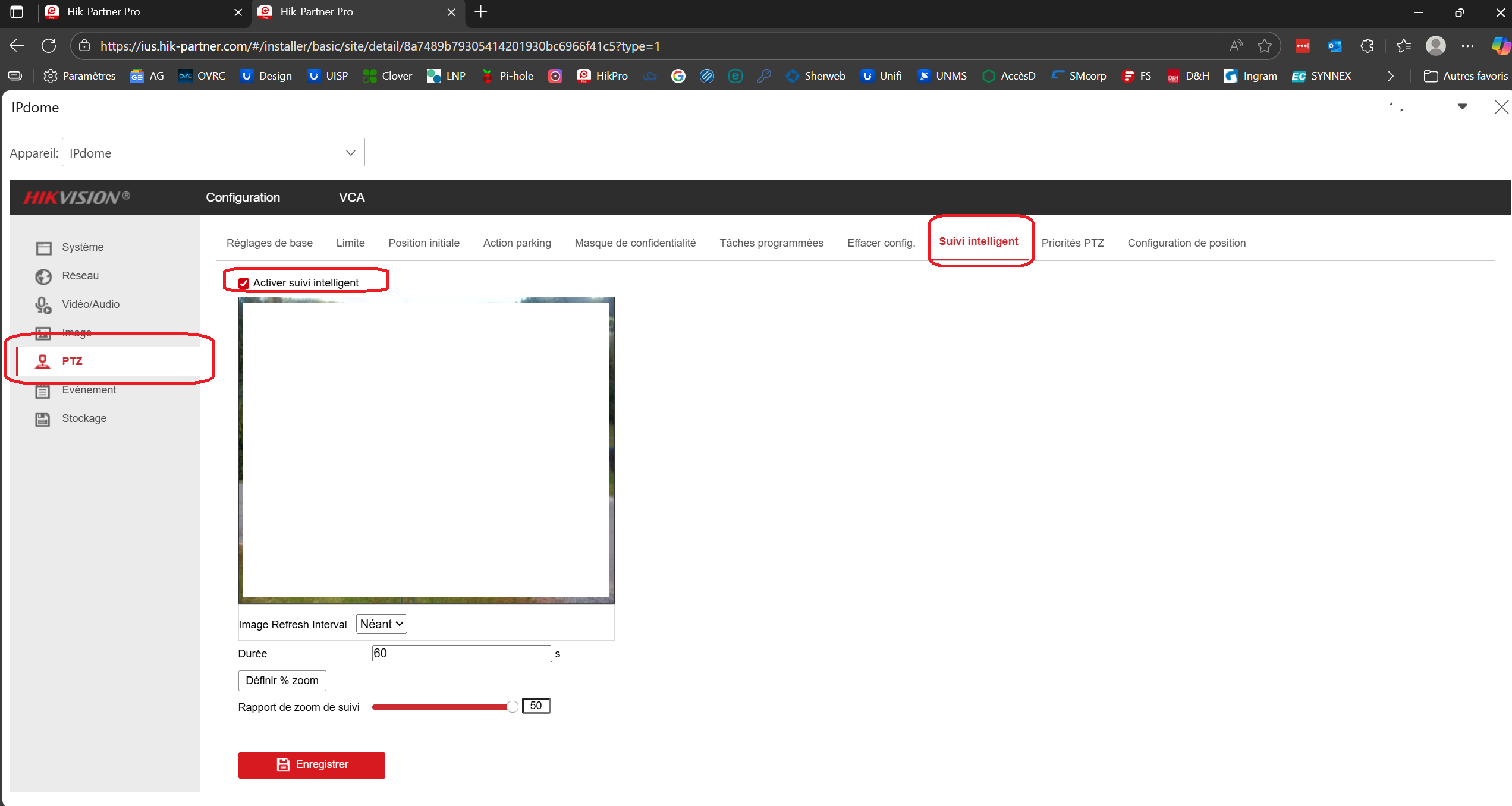The image size is (1512, 806).
Task: Click the Stockage disk icon
Action: (43, 419)
